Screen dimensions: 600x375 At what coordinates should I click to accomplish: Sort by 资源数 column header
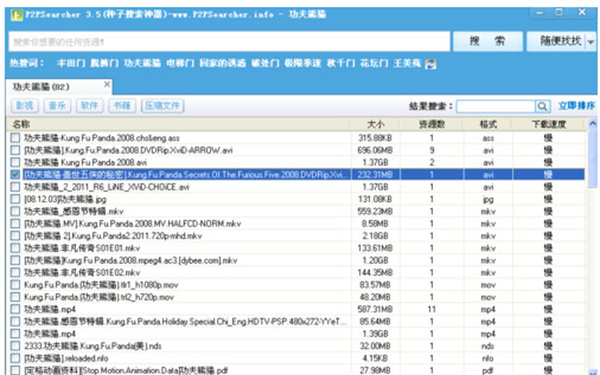[432, 124]
